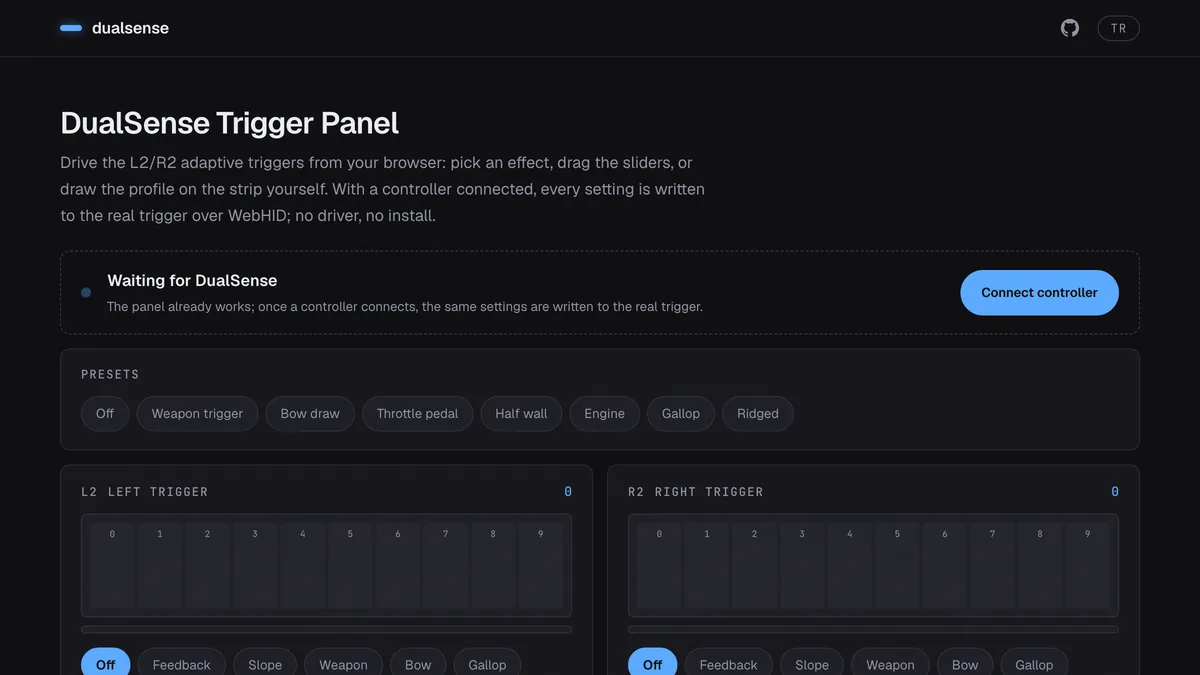The image size is (1200, 675).
Task: Select Gallop mode for L2 left trigger
Action: point(487,663)
